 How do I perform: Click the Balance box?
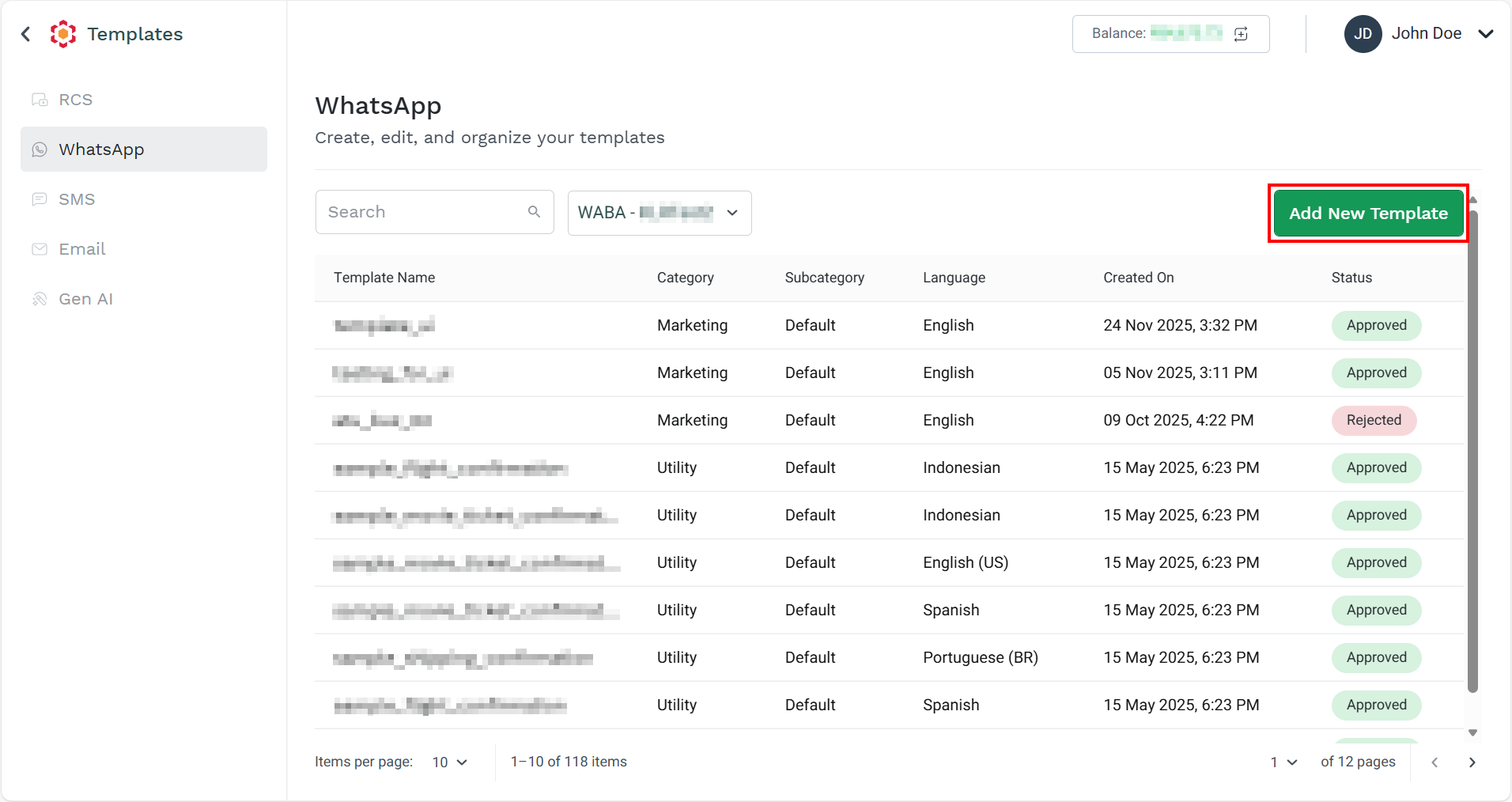(1170, 34)
